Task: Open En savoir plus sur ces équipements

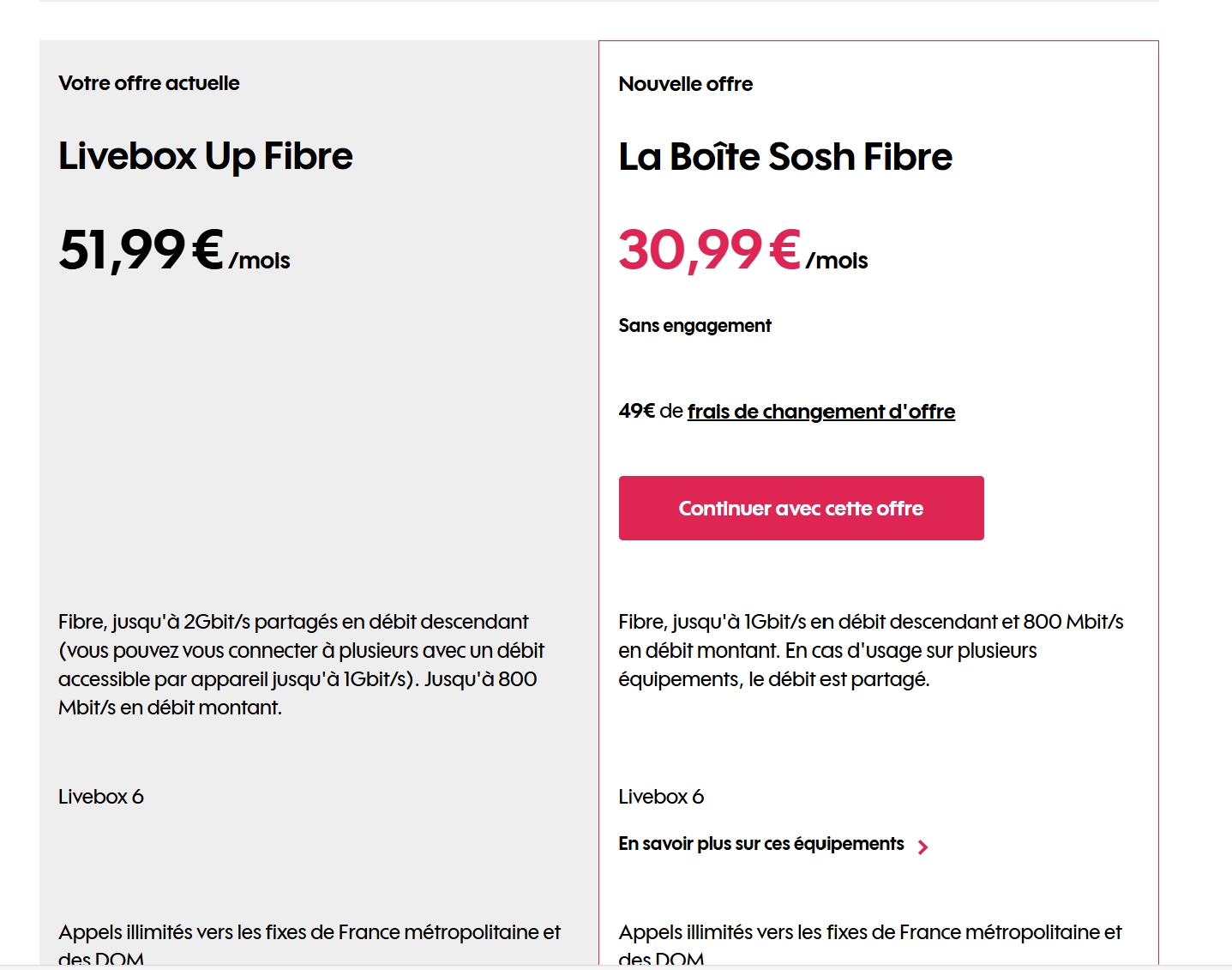Action: [760, 844]
